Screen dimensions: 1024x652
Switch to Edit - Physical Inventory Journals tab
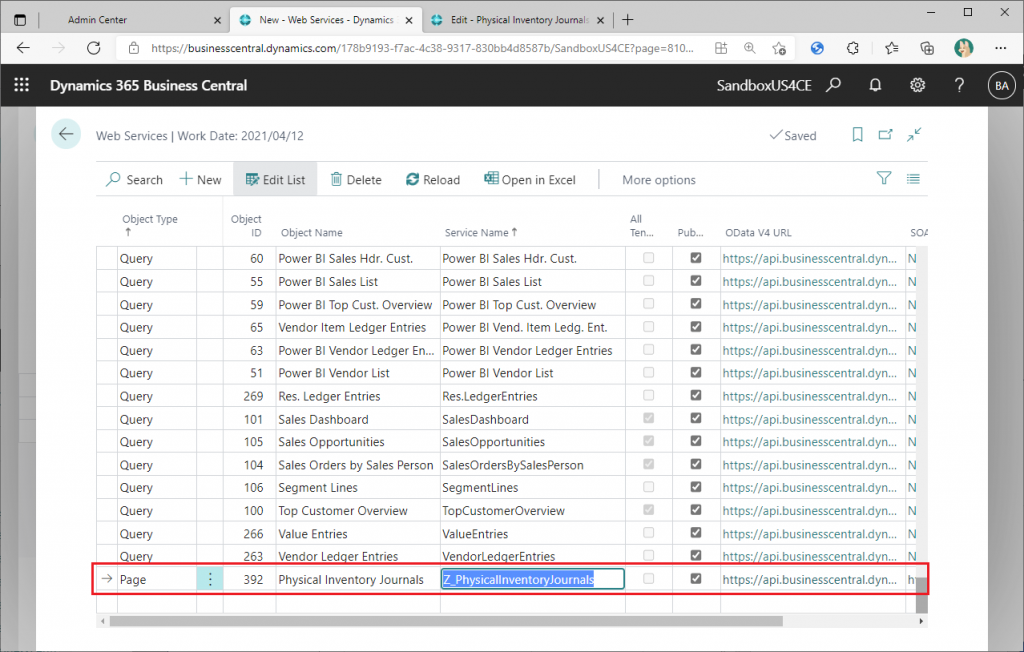click(519, 20)
